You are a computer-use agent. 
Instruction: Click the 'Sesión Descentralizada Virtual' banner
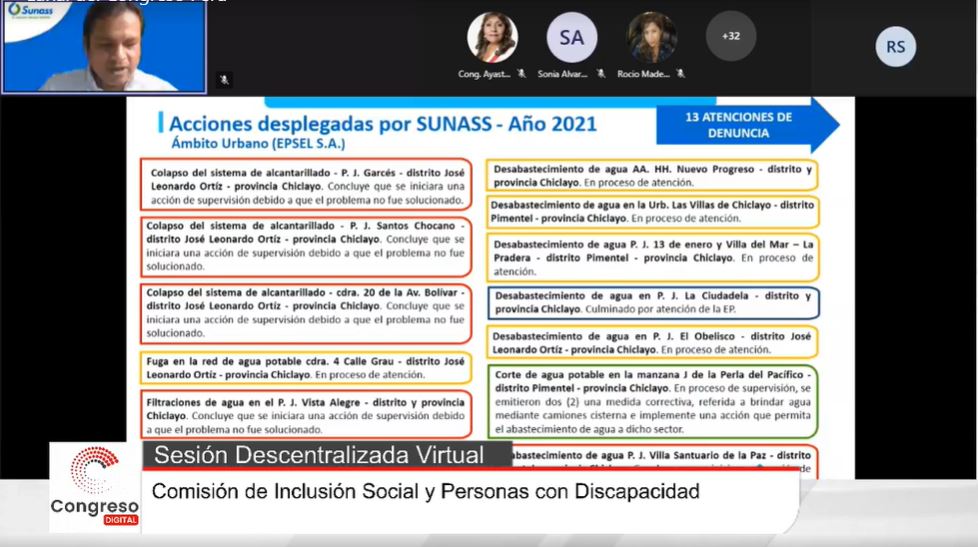click(327, 455)
